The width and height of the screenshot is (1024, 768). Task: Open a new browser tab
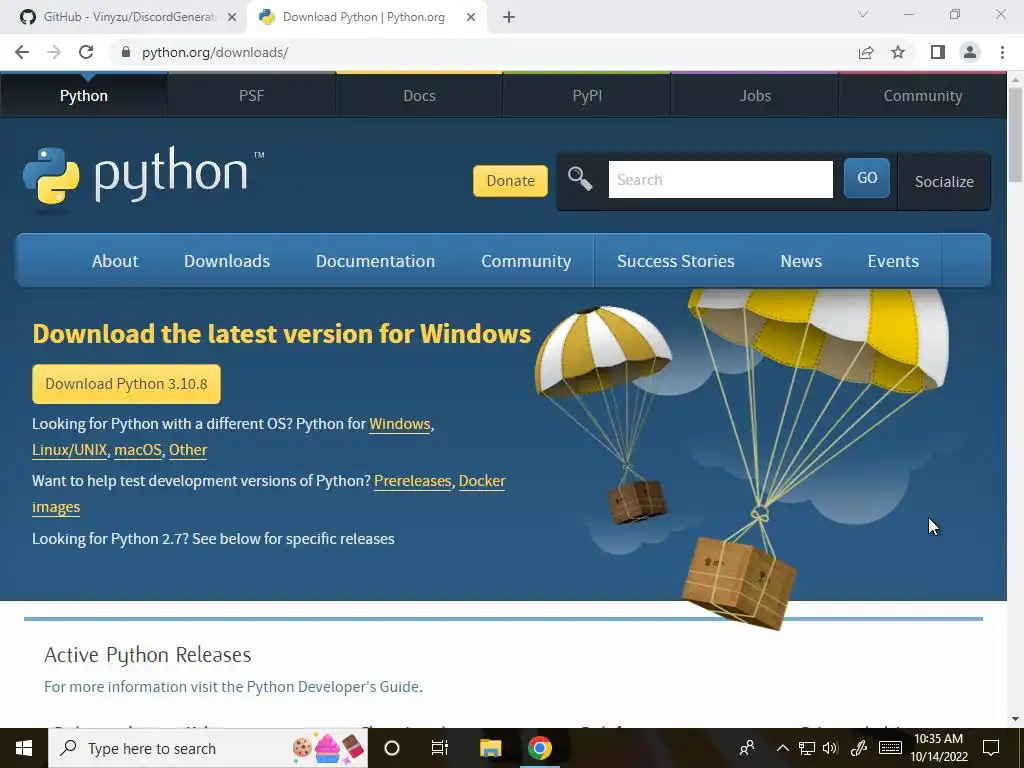pos(509,17)
